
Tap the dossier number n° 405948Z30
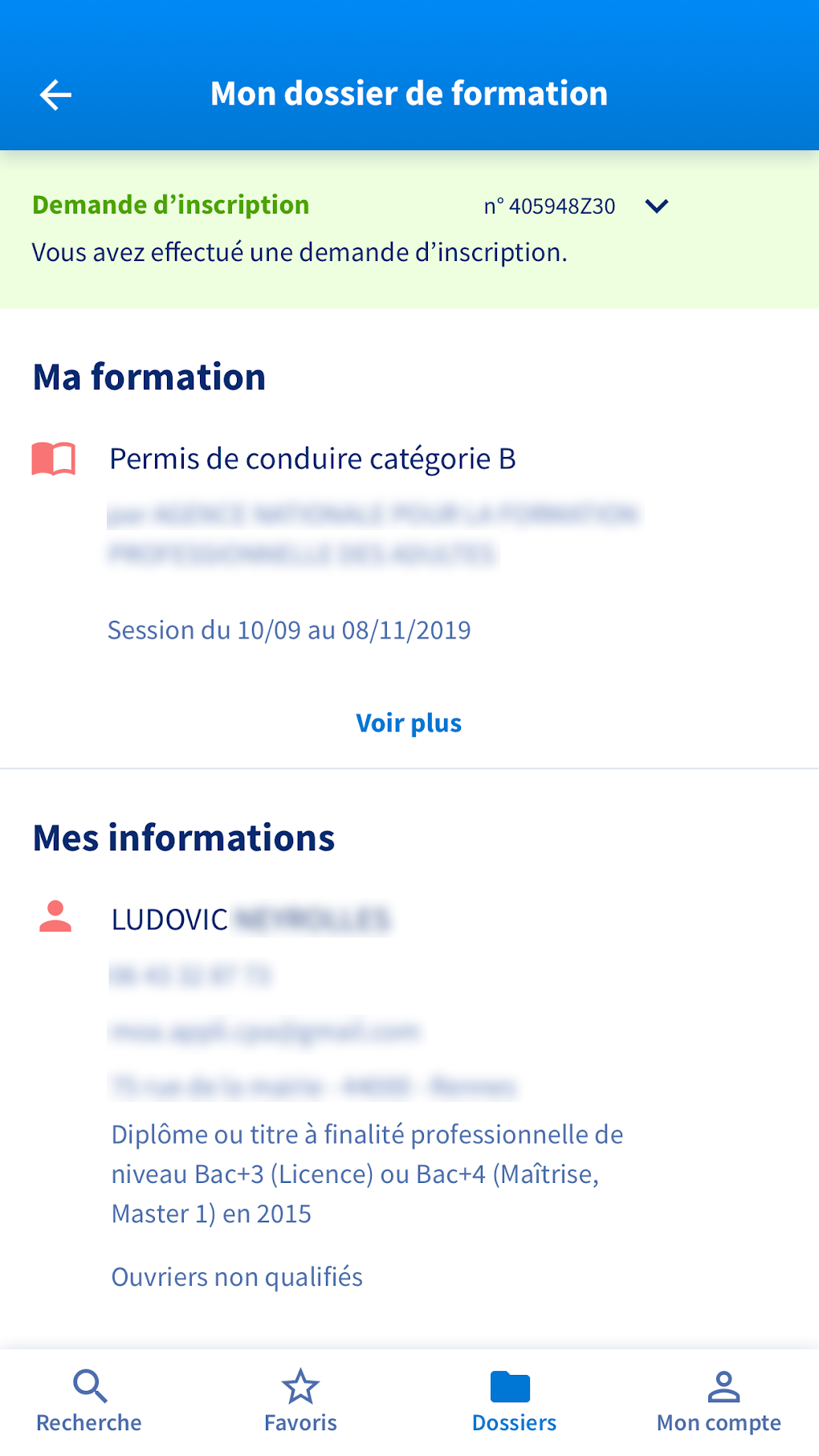point(549,206)
